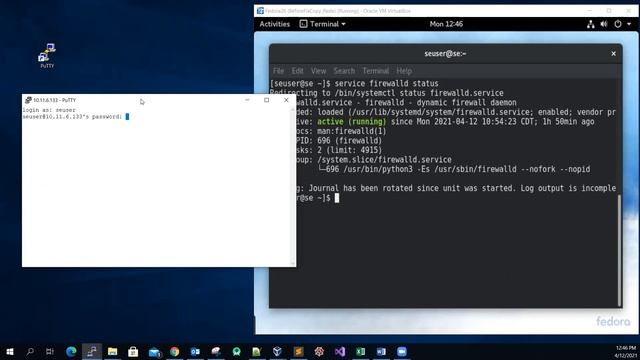The width and height of the screenshot is (640, 360).
Task: Click the "/system.slice/firewalld.service" cgroup path
Action: tap(384, 160)
